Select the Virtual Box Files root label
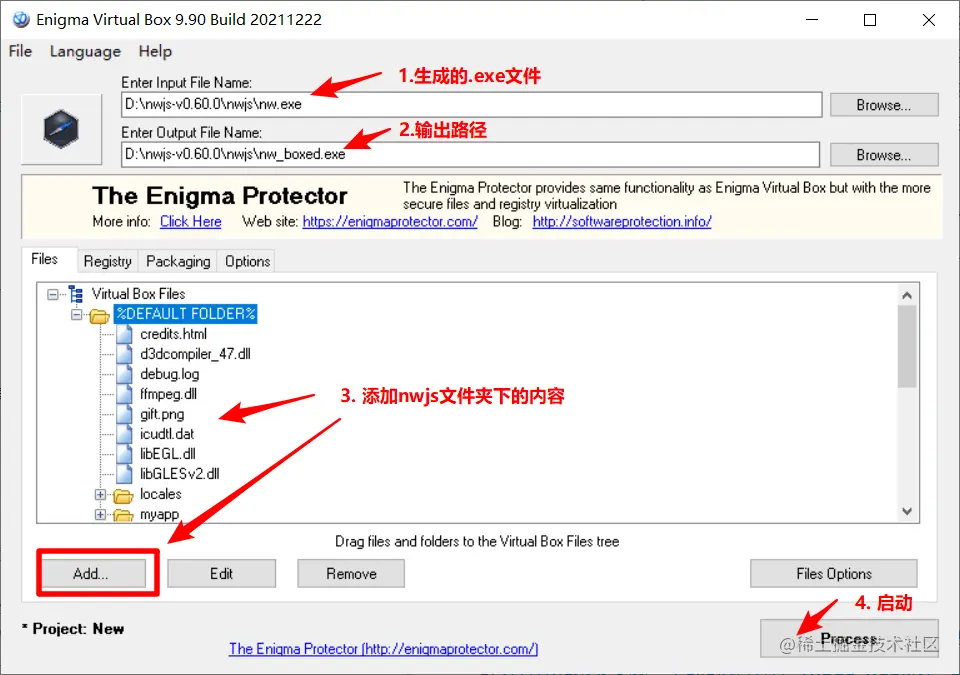960x675 pixels. [138, 294]
